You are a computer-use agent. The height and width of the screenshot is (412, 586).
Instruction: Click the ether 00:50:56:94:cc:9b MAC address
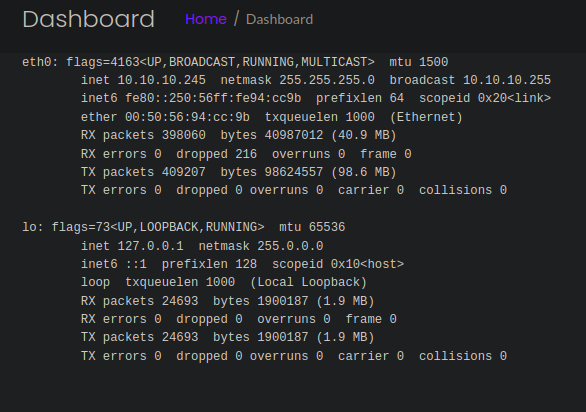(165, 117)
